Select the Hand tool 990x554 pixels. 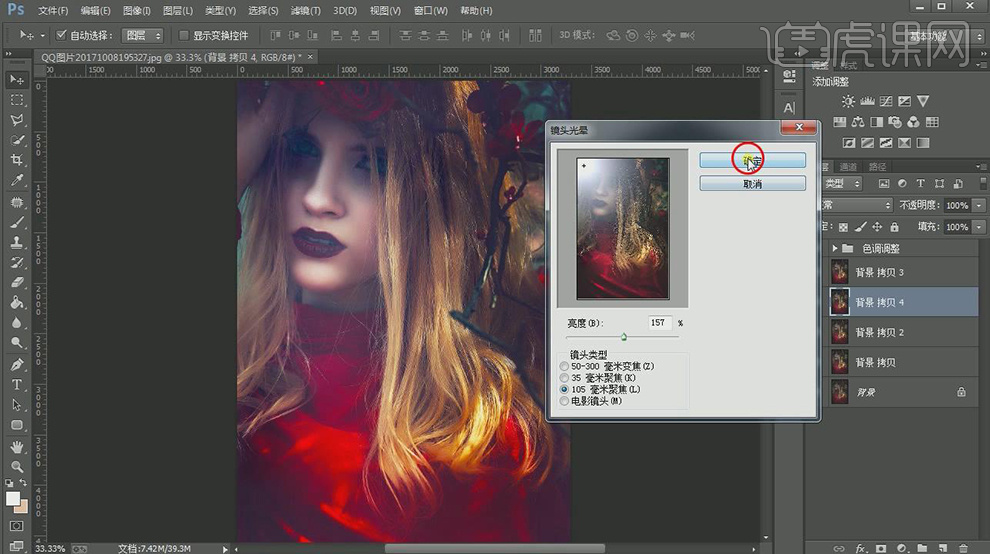coord(17,446)
